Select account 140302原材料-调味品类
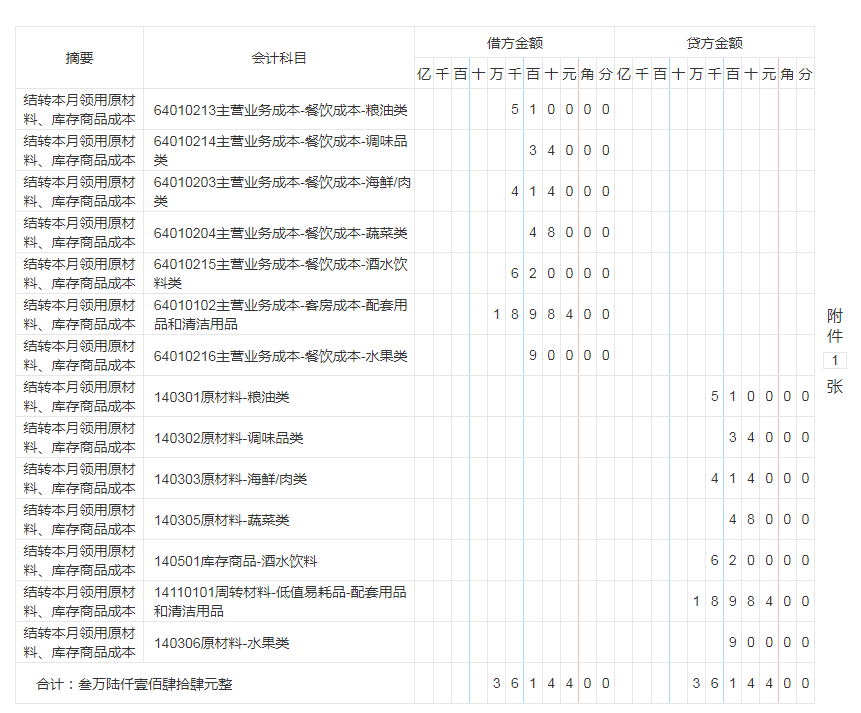 click(229, 438)
